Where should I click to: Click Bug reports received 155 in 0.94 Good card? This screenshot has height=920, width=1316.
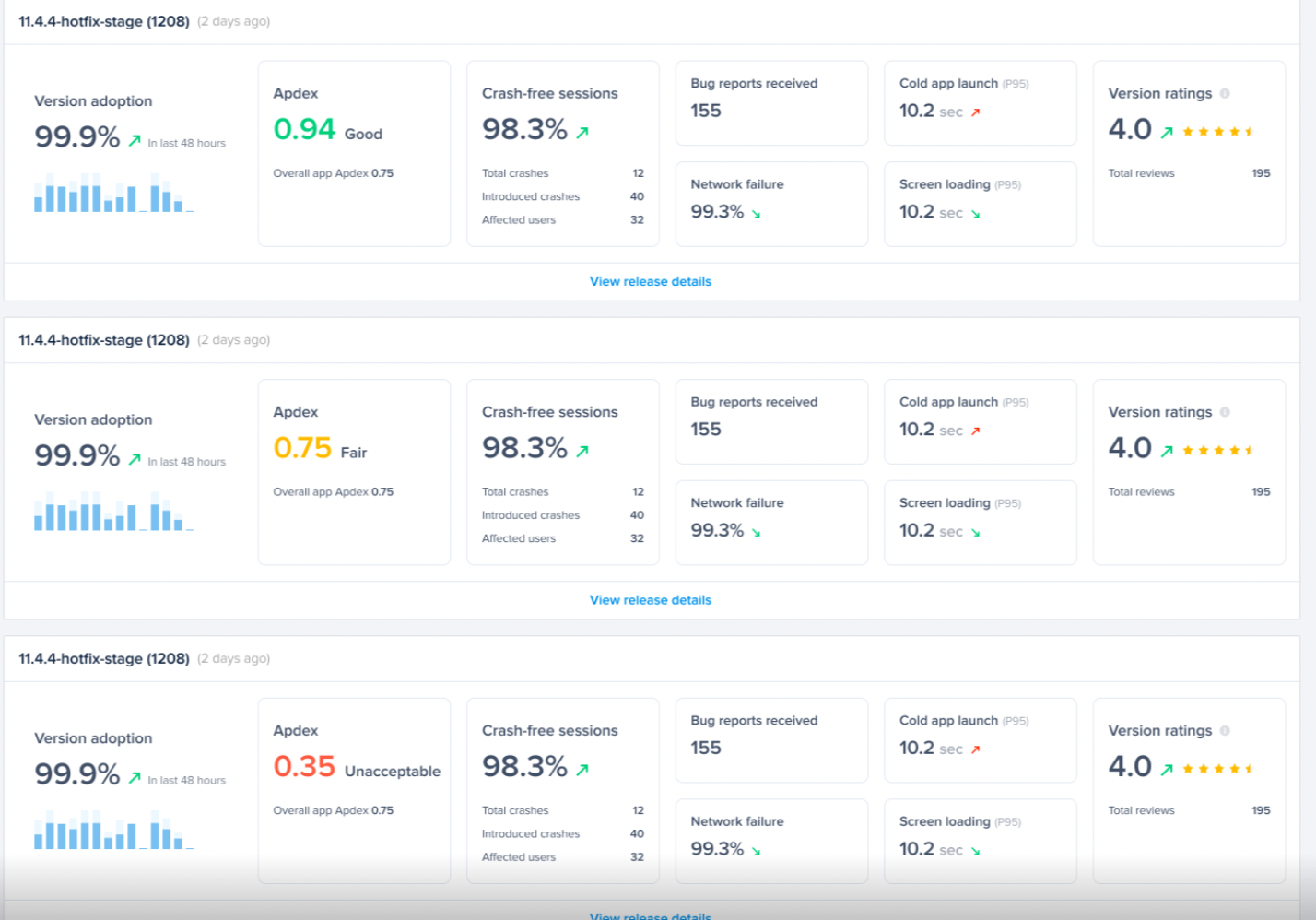point(771,103)
